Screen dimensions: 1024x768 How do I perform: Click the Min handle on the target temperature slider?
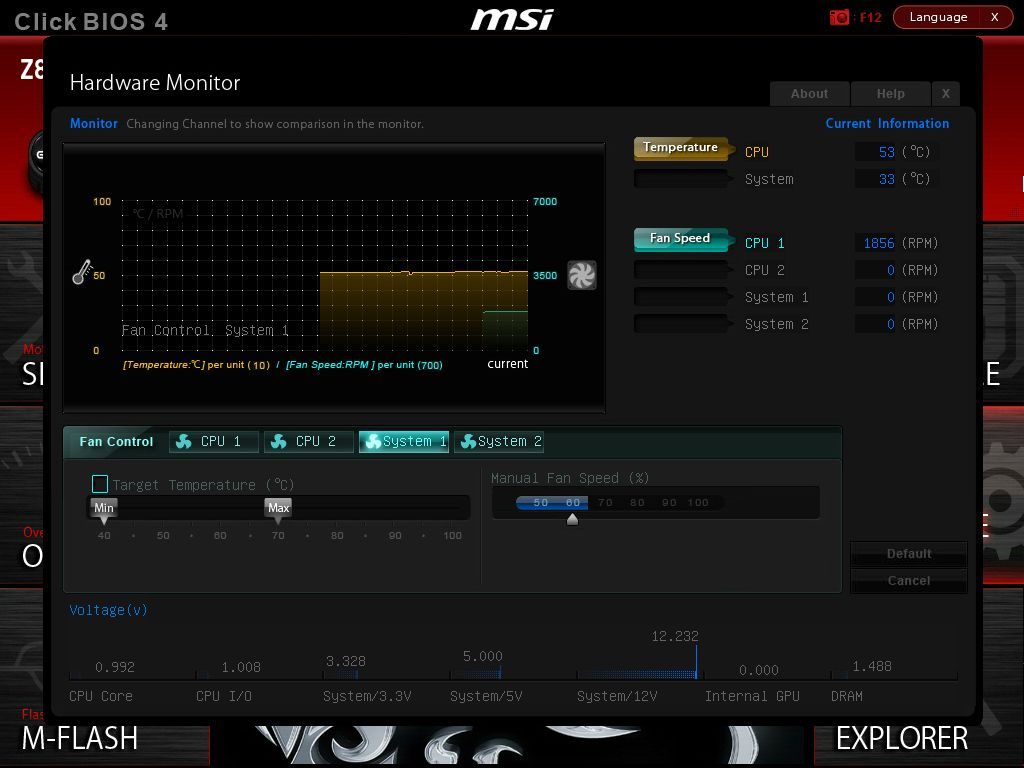tap(104, 510)
